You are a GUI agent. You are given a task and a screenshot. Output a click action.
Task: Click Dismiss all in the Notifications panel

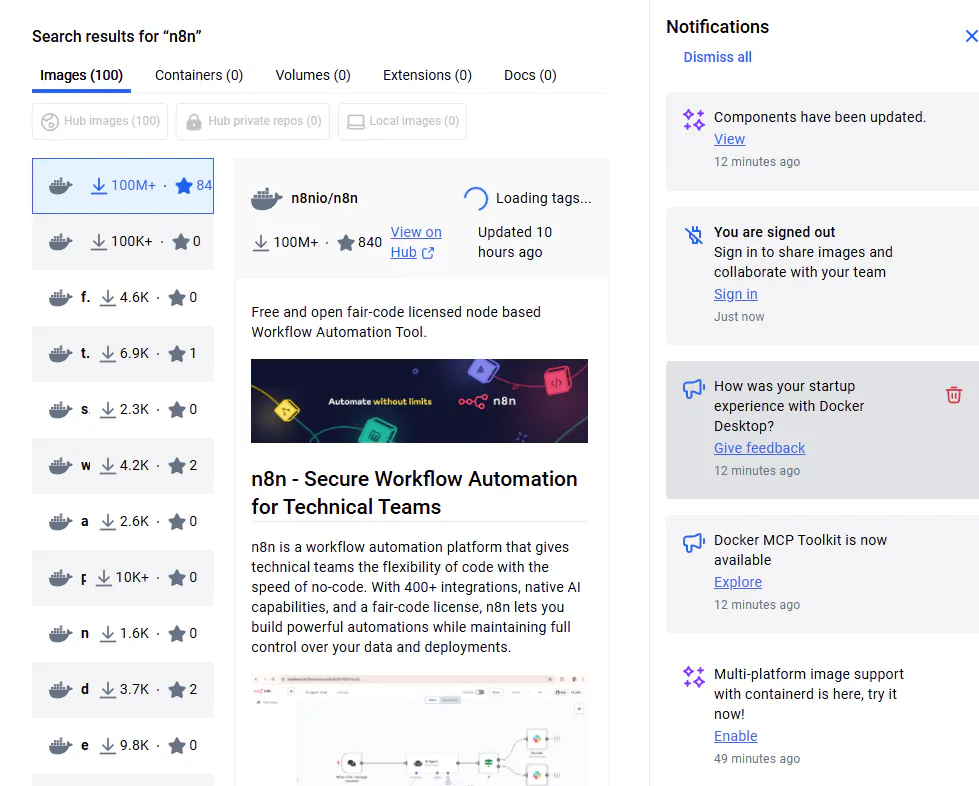[717, 57]
